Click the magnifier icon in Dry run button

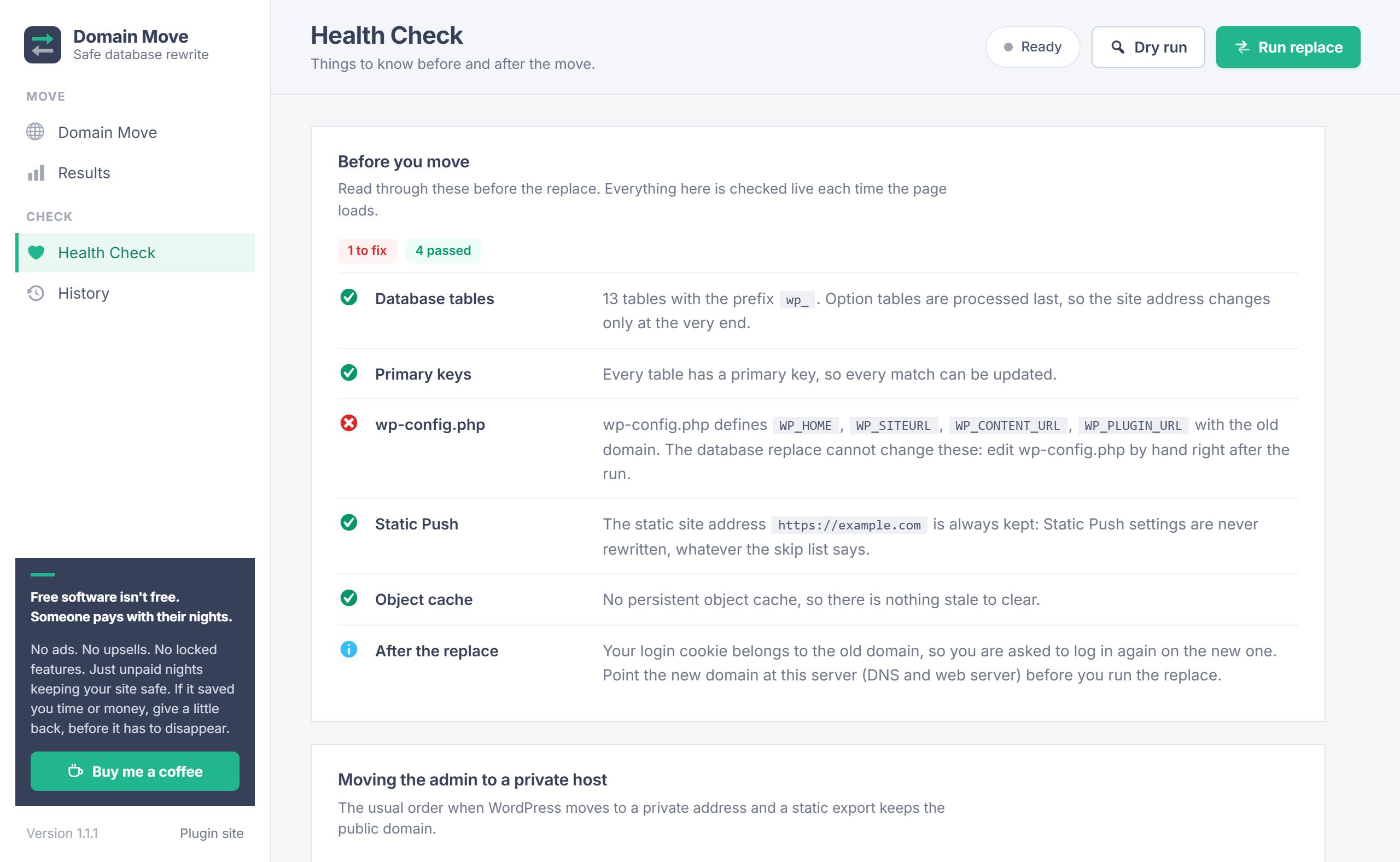[1118, 46]
